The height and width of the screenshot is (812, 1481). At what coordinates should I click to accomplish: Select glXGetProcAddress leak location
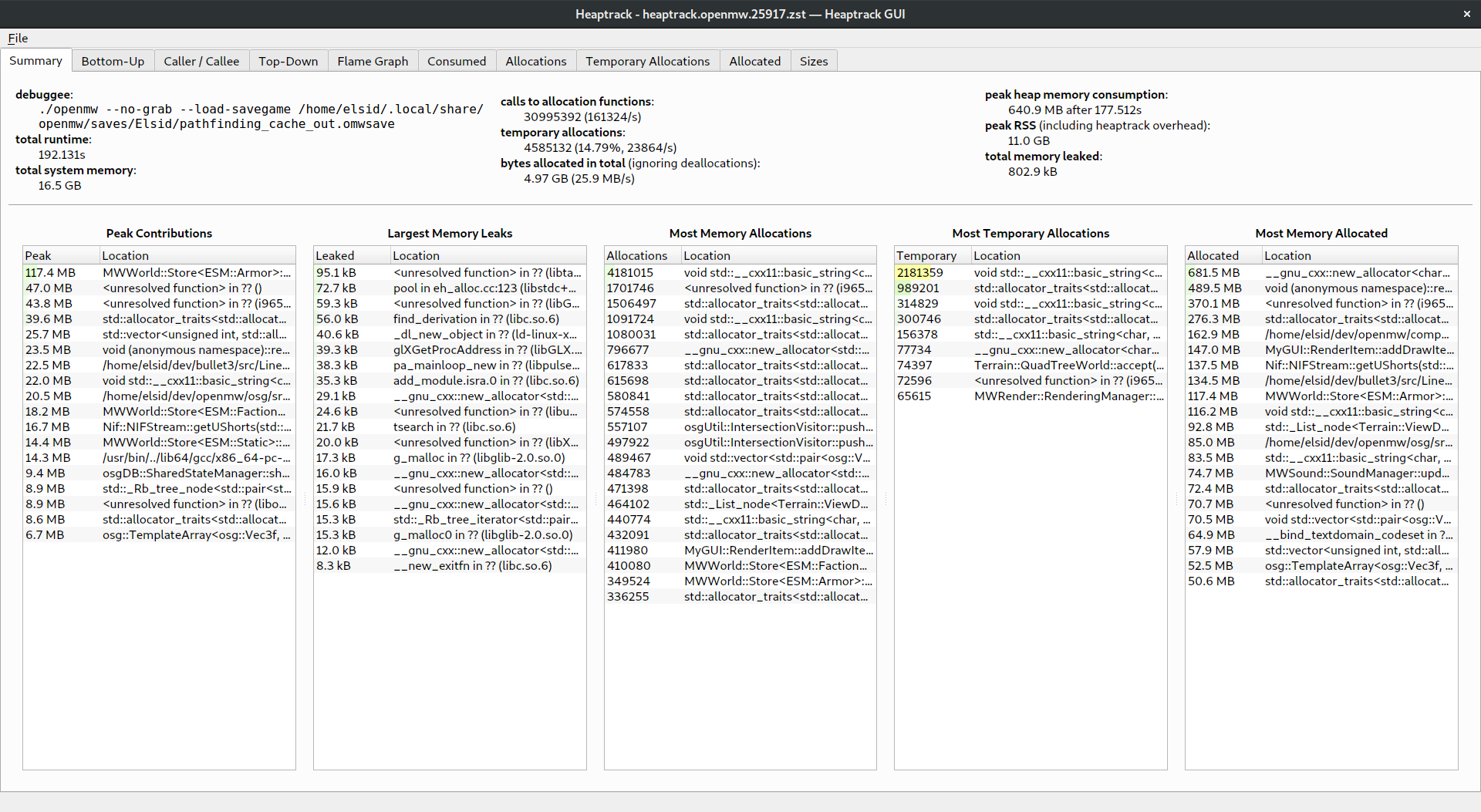tap(488, 349)
